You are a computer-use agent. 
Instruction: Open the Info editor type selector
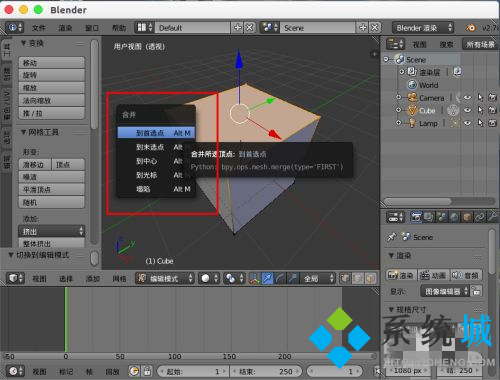(15, 27)
